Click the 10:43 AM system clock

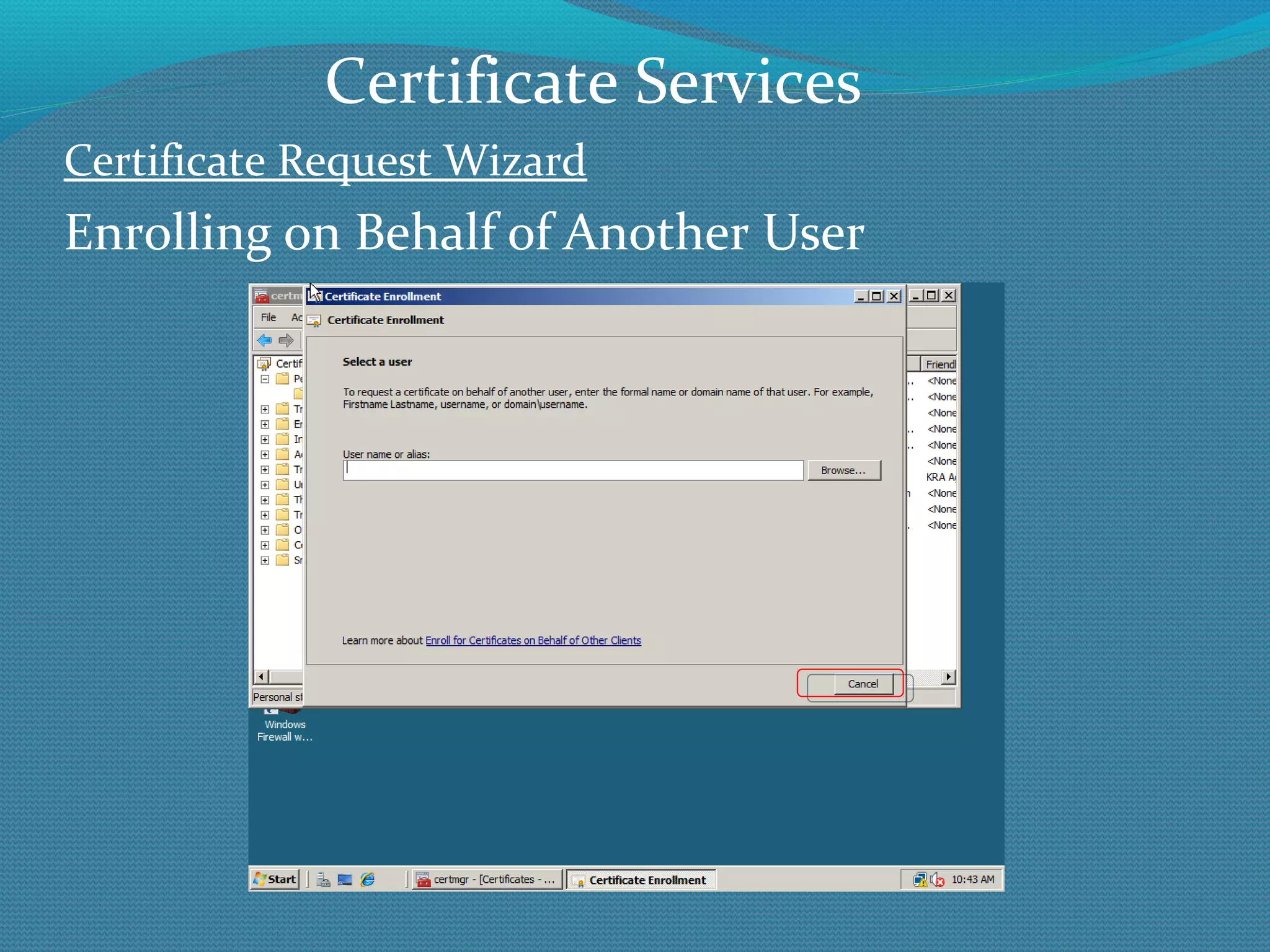click(973, 879)
